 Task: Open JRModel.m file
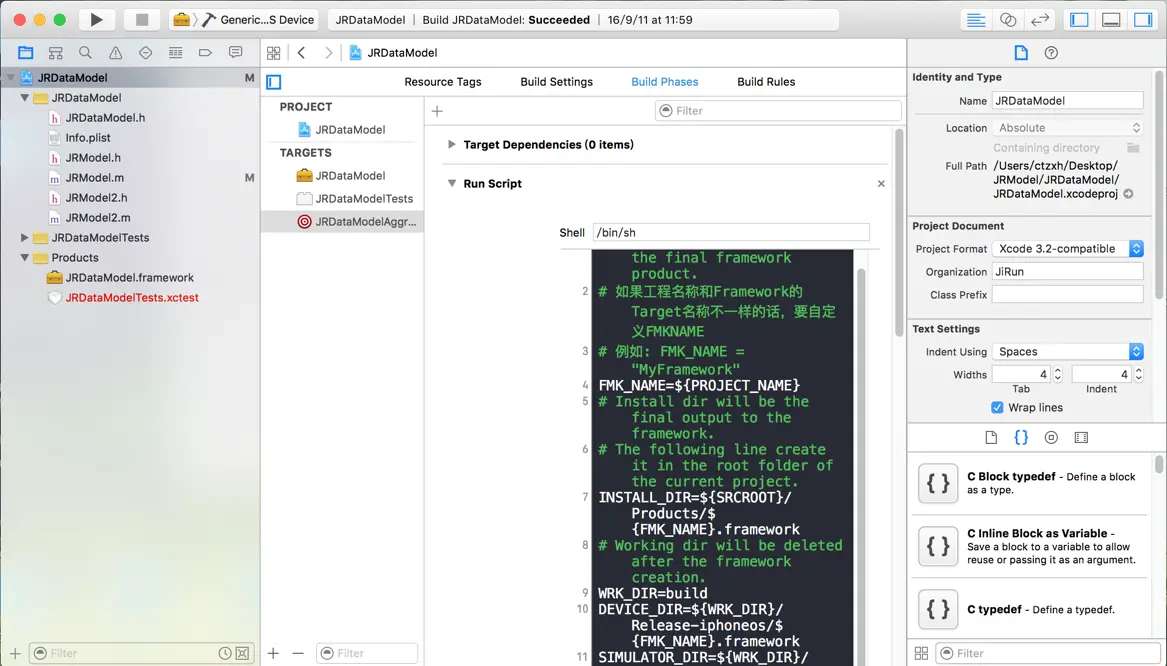95,178
